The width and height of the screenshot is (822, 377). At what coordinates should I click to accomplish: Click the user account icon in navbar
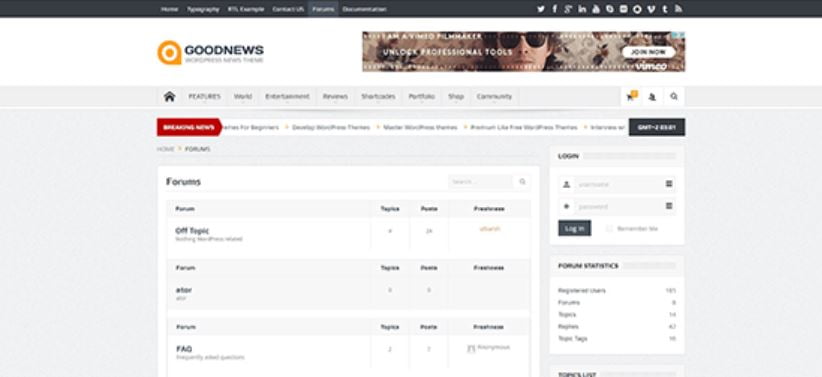pyautogui.click(x=652, y=96)
